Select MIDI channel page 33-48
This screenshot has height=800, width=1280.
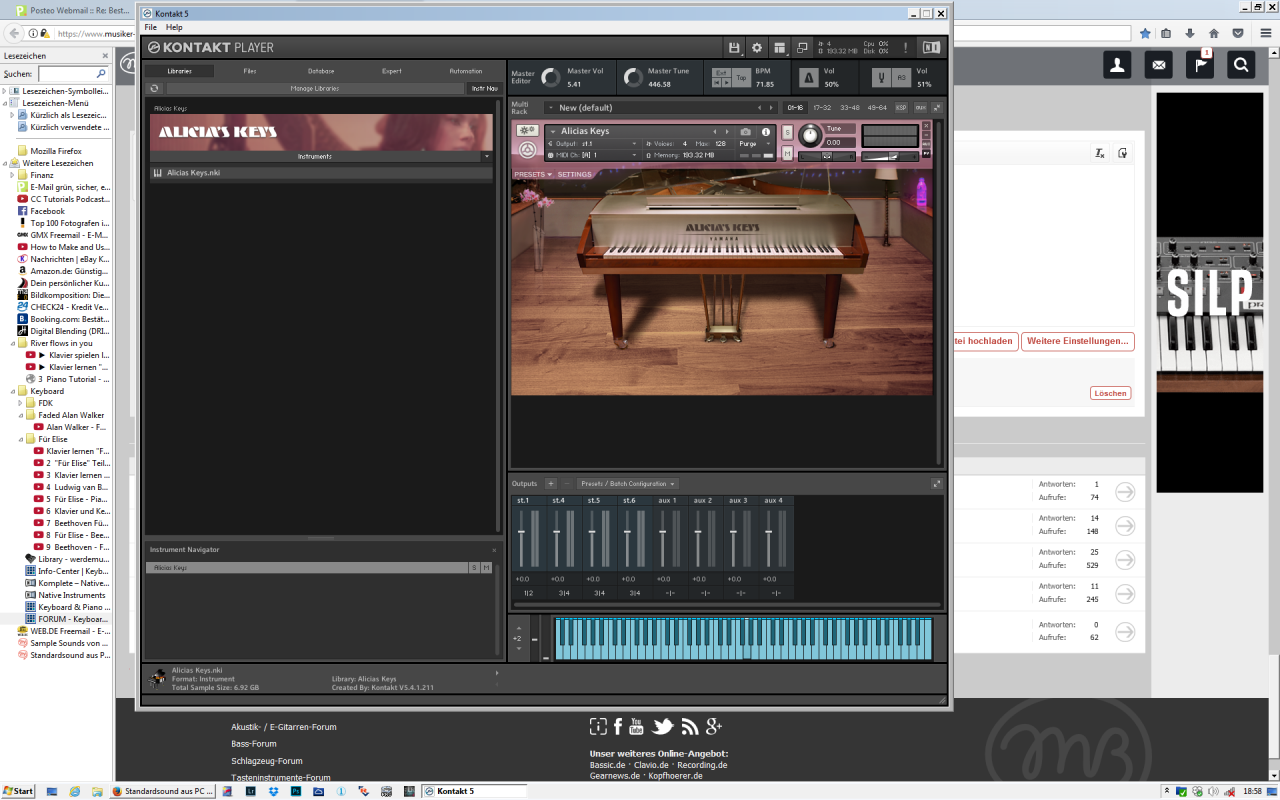coord(849,107)
